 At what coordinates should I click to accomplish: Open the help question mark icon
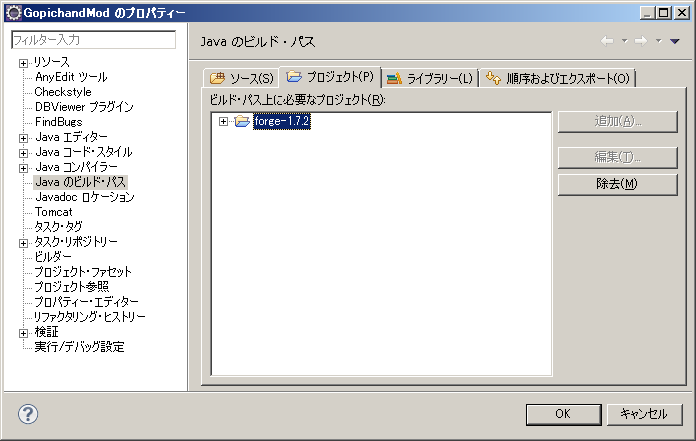tap(28, 414)
